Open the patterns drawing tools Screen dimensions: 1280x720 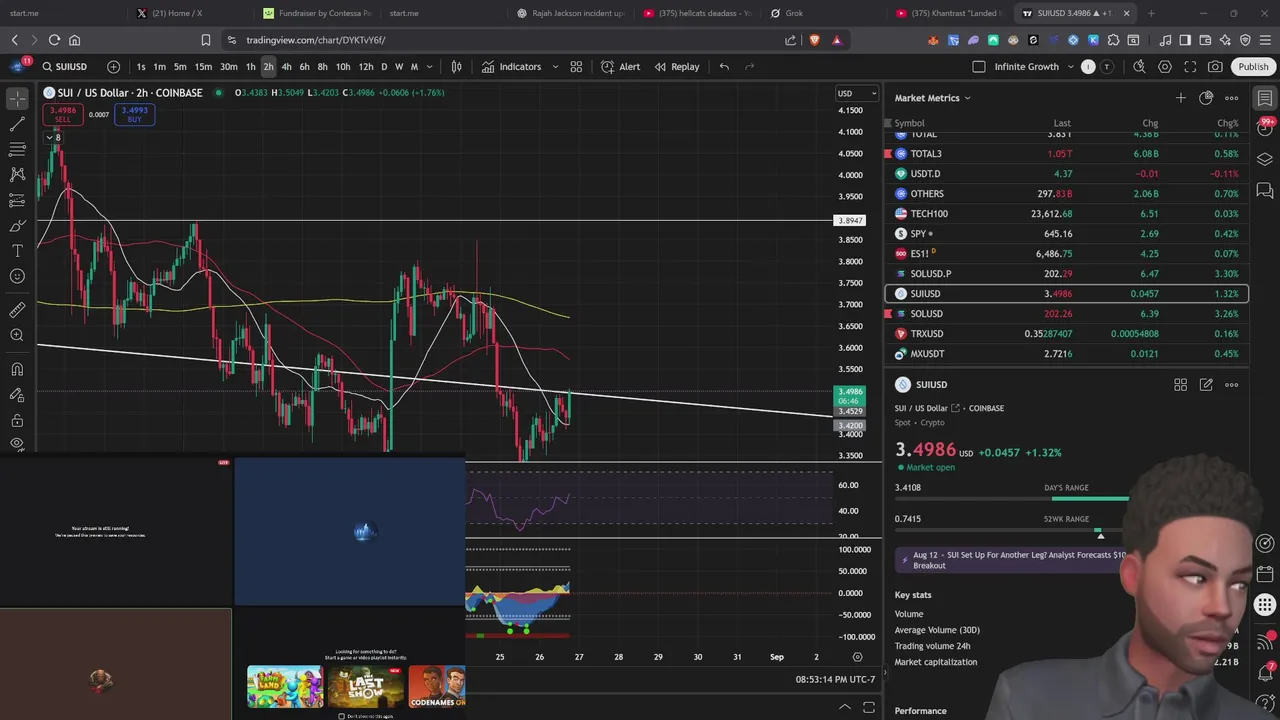pos(17,174)
